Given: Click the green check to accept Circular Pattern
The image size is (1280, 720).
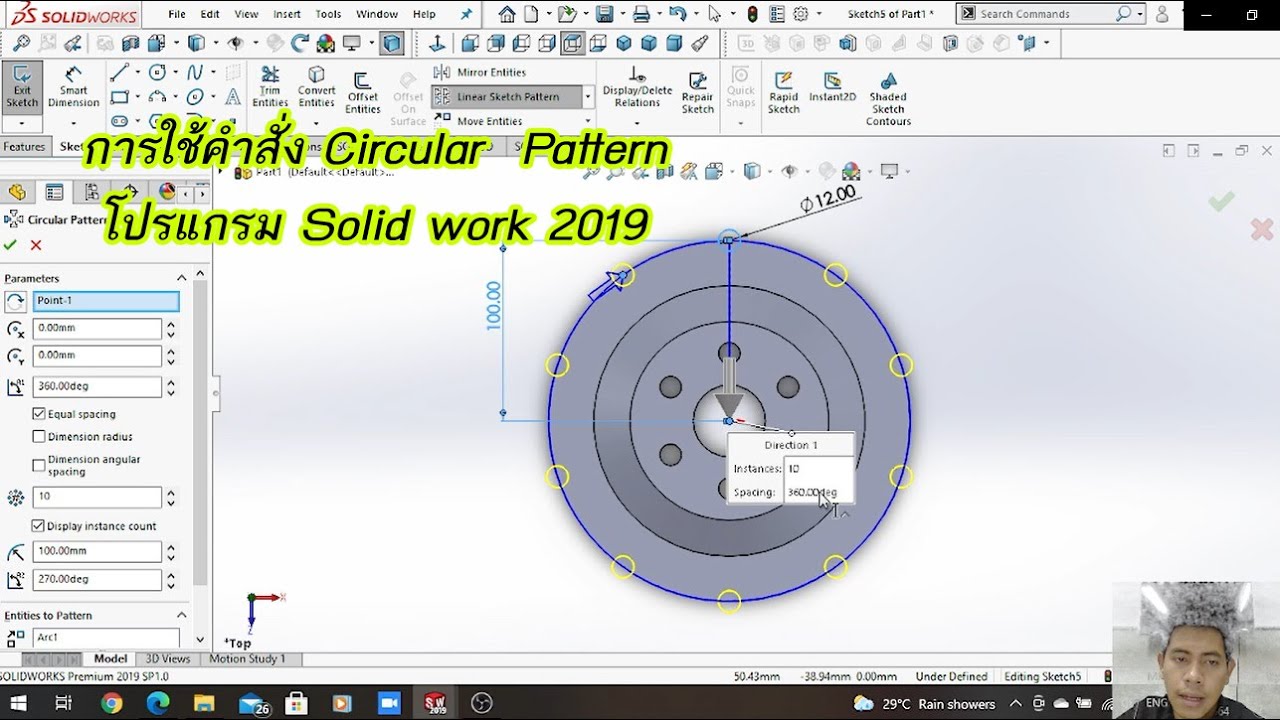Looking at the screenshot, I should 10,245.
